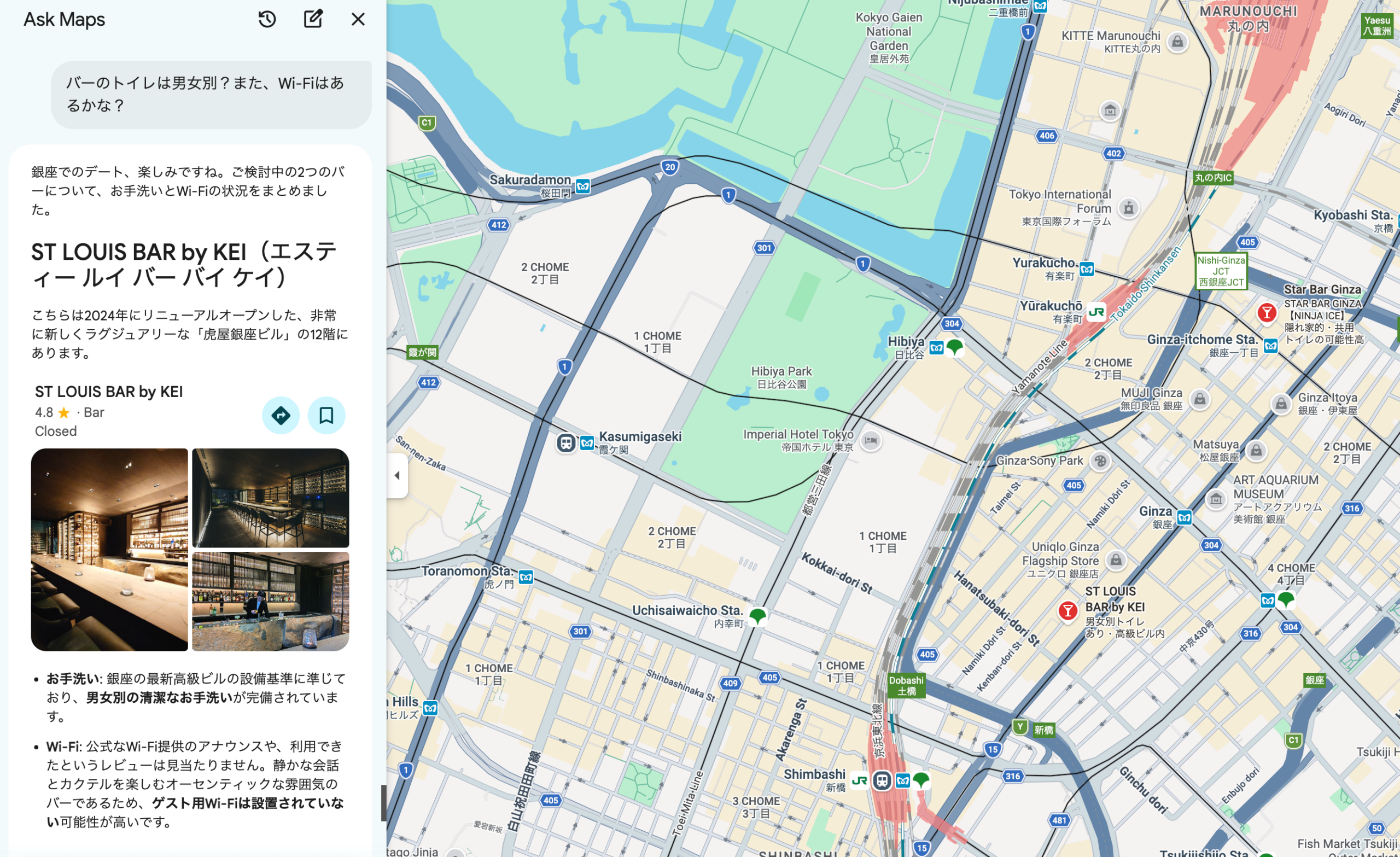This screenshot has height=857, width=1400.
Task: Start a new chat with compose icon
Action: (x=313, y=19)
